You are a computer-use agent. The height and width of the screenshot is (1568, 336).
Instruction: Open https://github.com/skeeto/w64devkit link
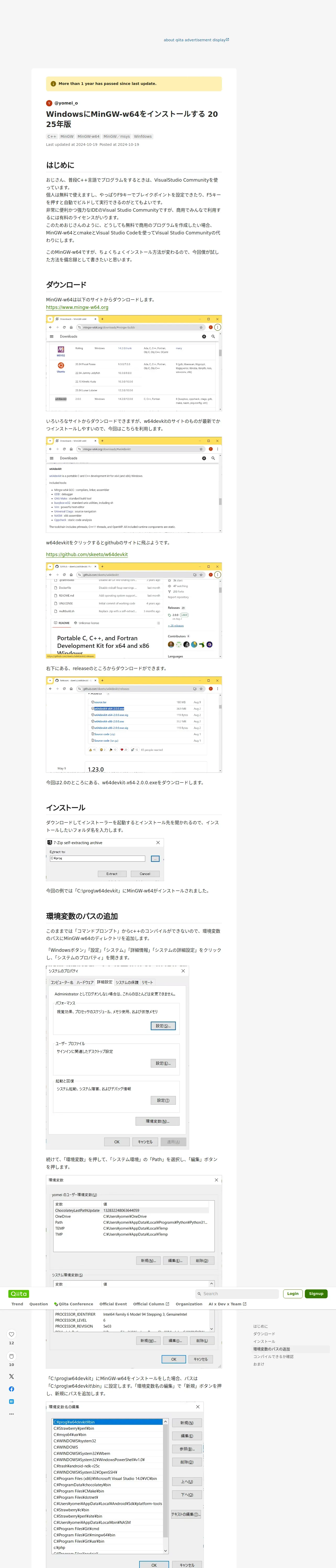pyautogui.click(x=87, y=555)
